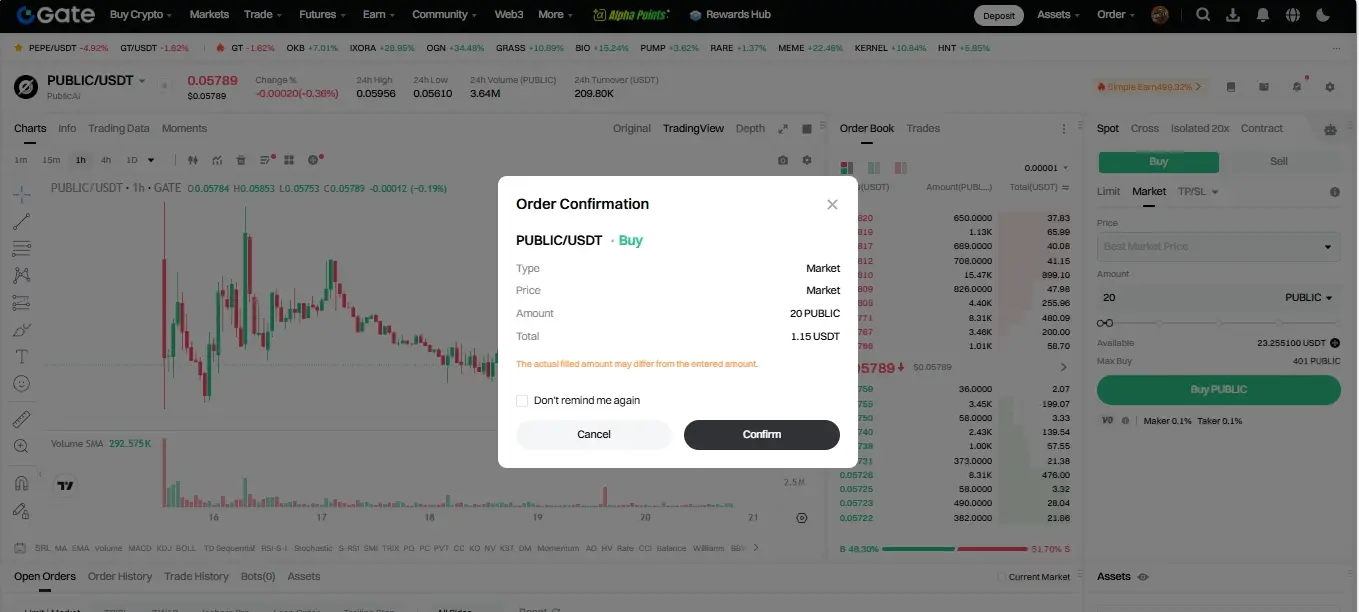This screenshot has height=612, width=1359.
Task: Close the Order Confirmation dialog
Action: pyautogui.click(x=832, y=204)
